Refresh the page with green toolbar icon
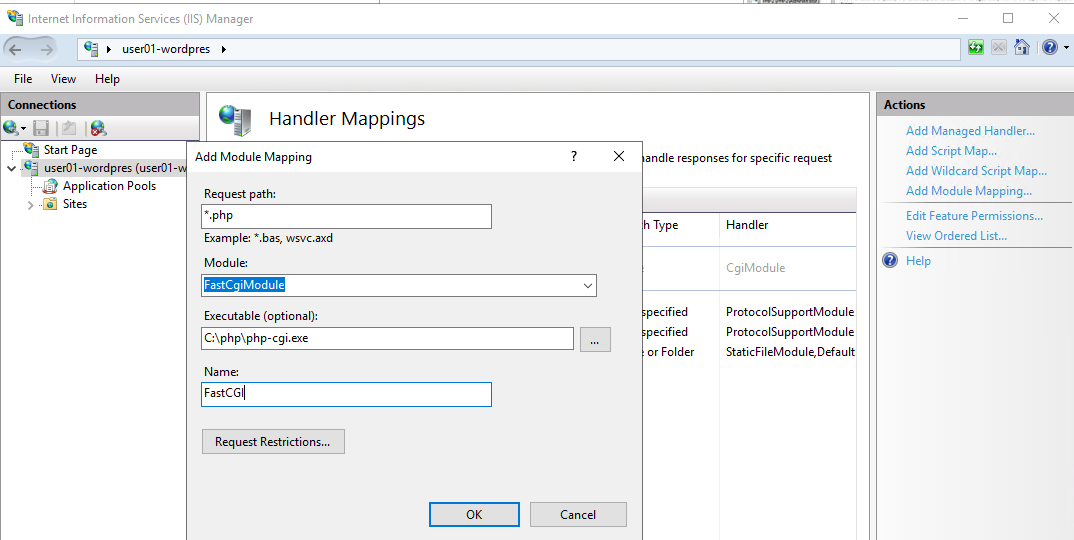This screenshot has height=540, width=1074. point(976,47)
